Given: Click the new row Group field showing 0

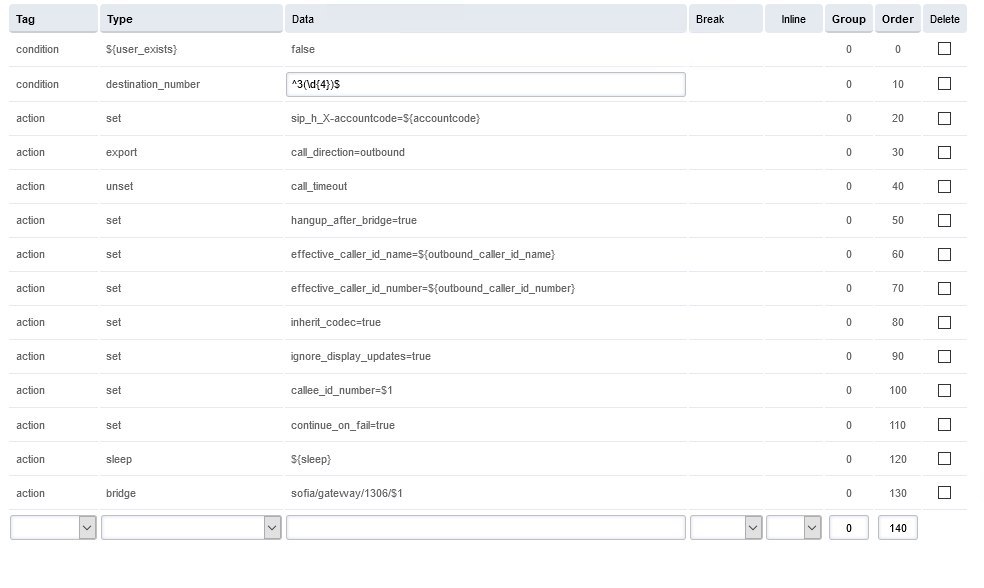Looking at the screenshot, I should pos(848,528).
